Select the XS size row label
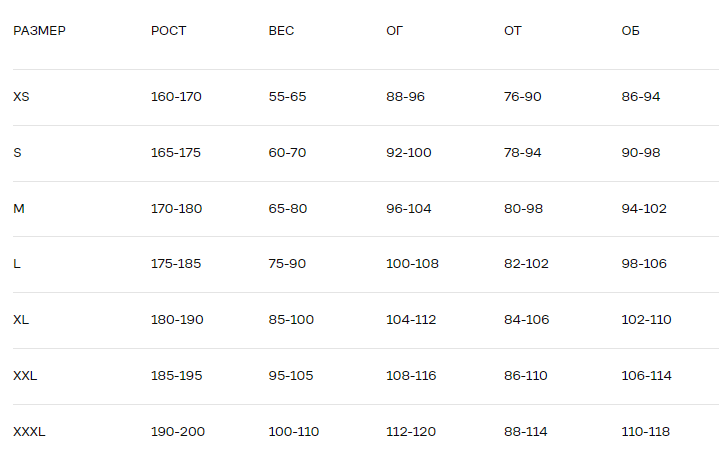 [x=21, y=97]
